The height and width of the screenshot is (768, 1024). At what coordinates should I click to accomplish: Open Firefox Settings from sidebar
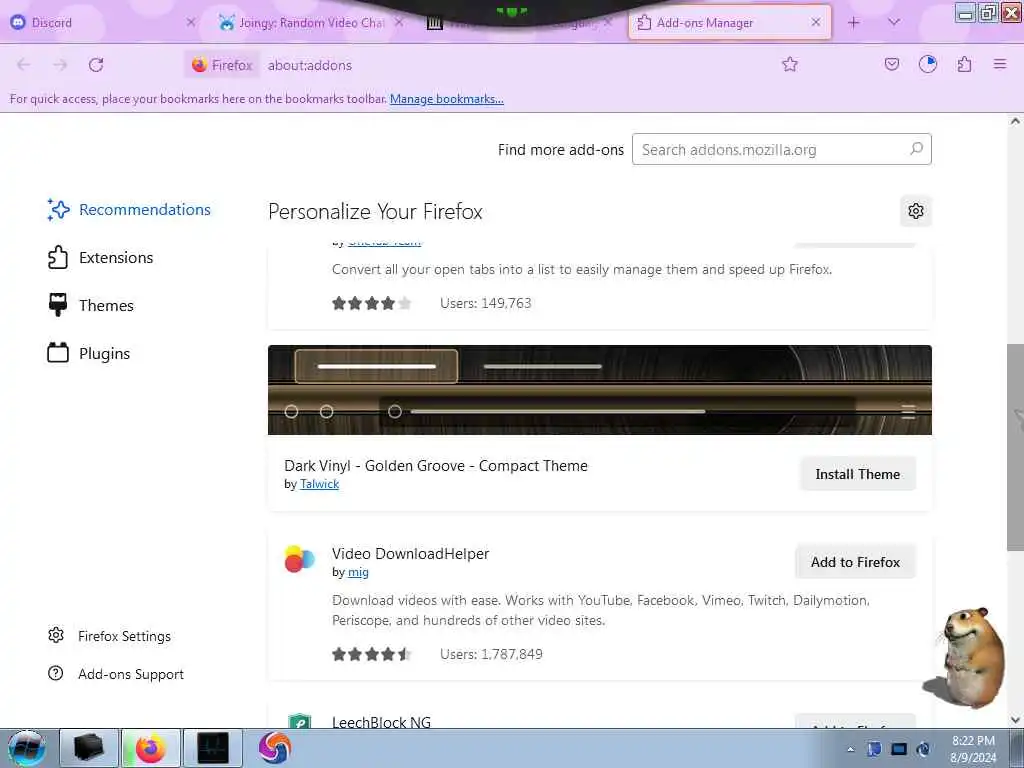[110, 635]
